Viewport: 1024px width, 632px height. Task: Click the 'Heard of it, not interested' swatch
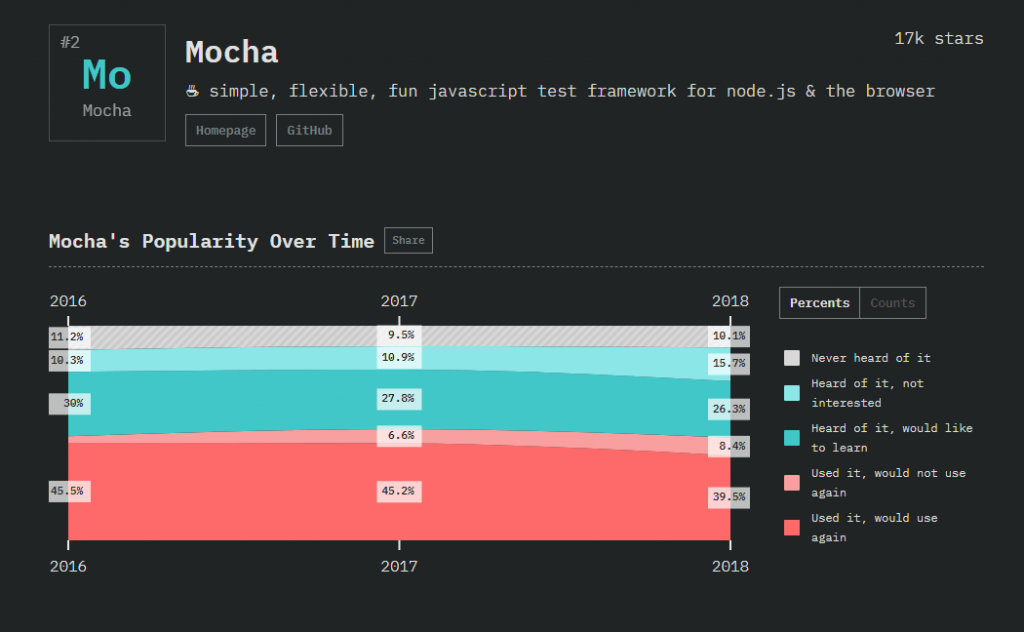point(791,393)
